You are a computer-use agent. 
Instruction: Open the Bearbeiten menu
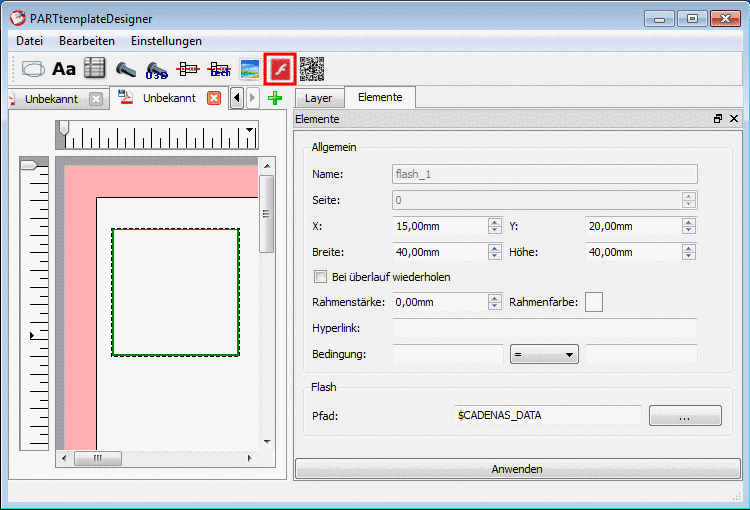(x=87, y=41)
